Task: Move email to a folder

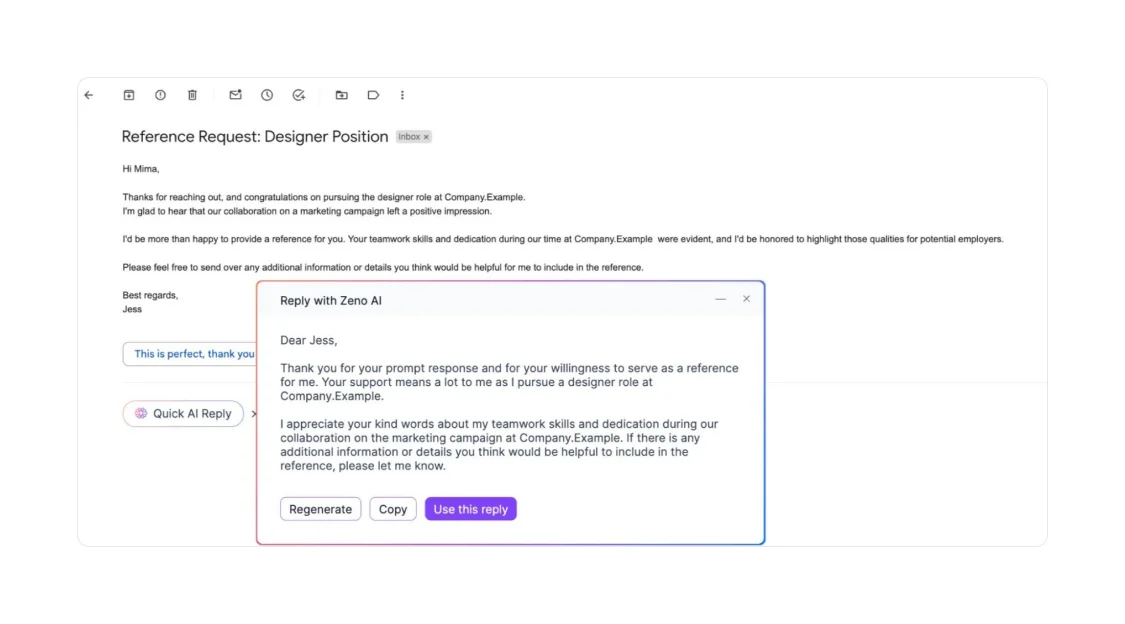Action: pyautogui.click(x=342, y=95)
